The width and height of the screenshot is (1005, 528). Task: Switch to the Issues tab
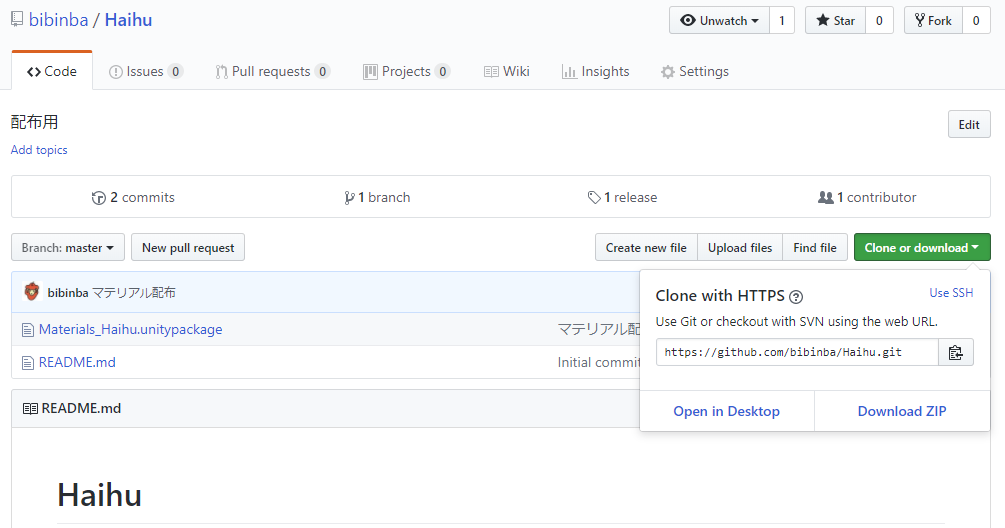click(x=145, y=71)
